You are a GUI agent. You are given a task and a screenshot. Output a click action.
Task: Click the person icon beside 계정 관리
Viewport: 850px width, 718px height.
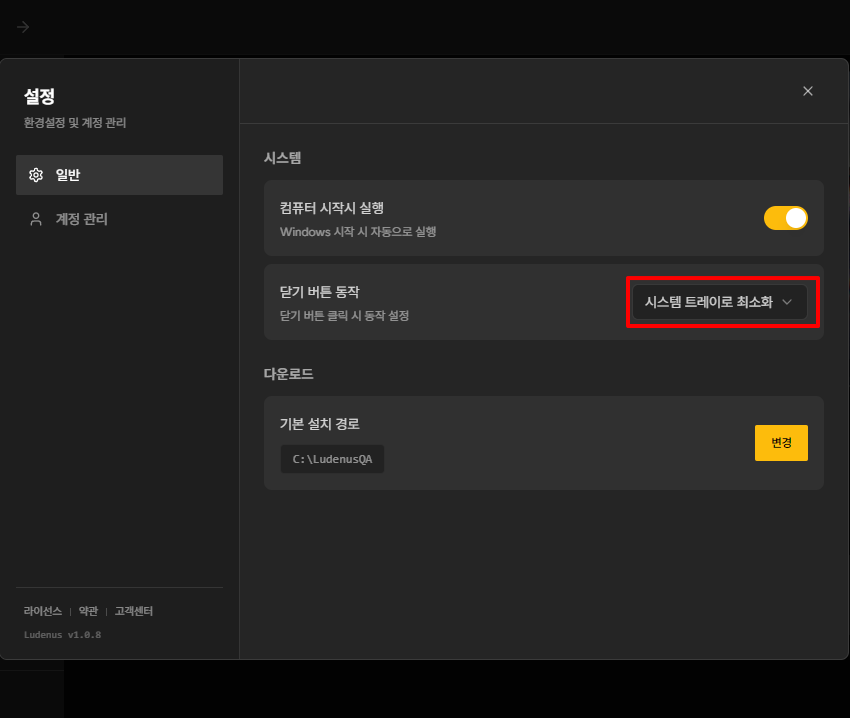pyautogui.click(x=36, y=219)
